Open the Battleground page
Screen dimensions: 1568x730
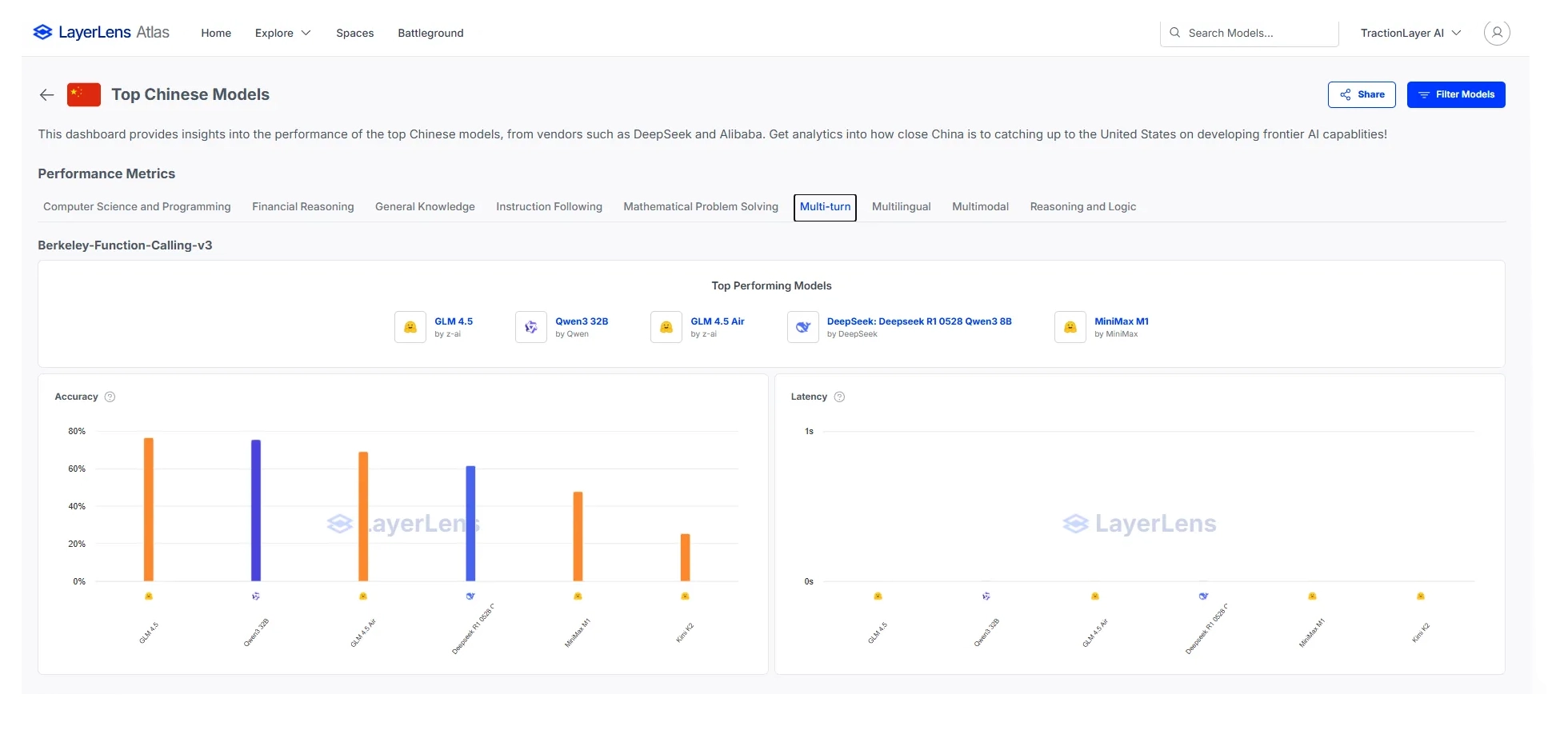[x=430, y=33]
